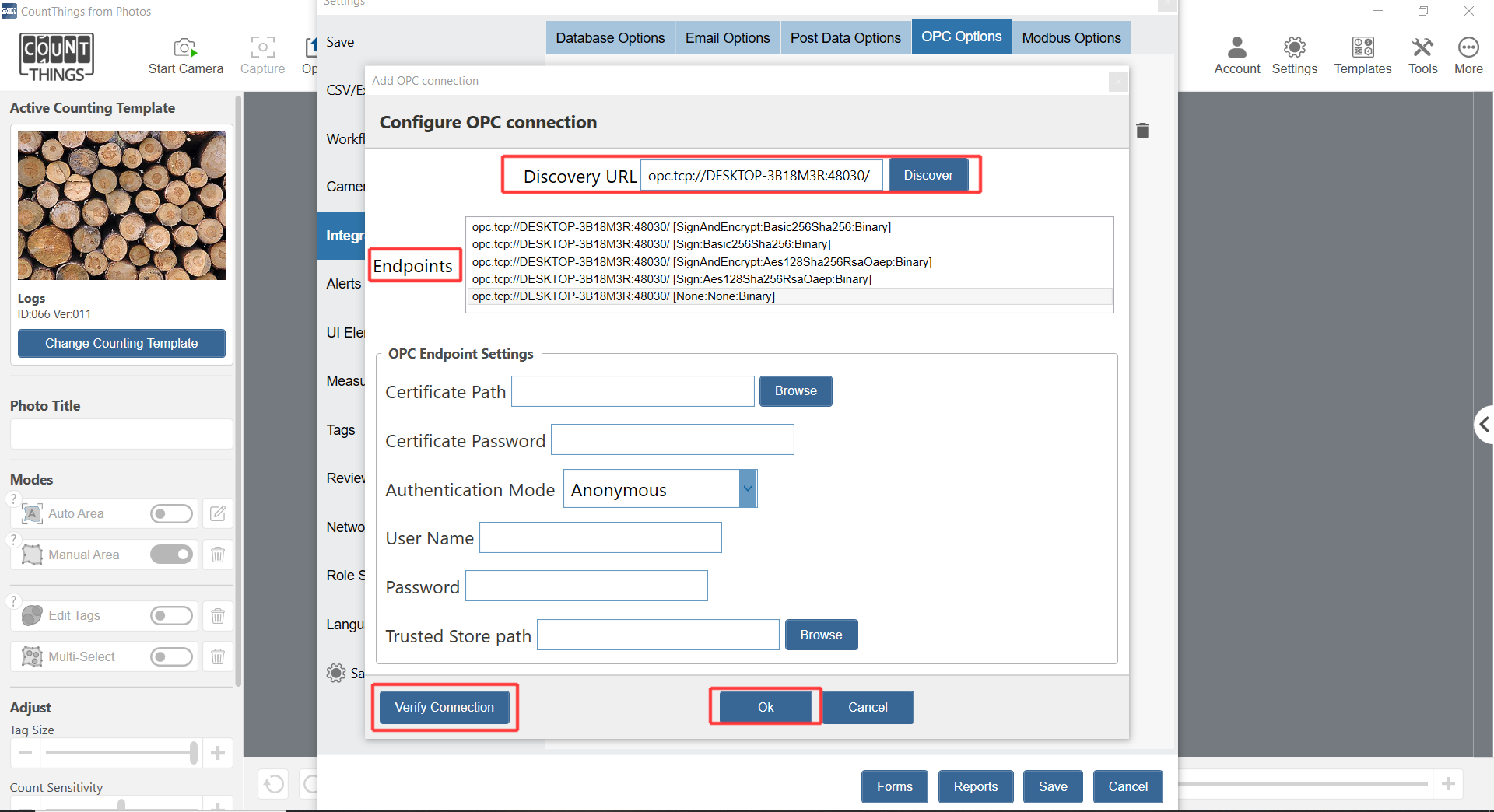Image resolution: width=1494 pixels, height=812 pixels.
Task: Expand the Authentication Mode dropdown
Action: click(747, 489)
